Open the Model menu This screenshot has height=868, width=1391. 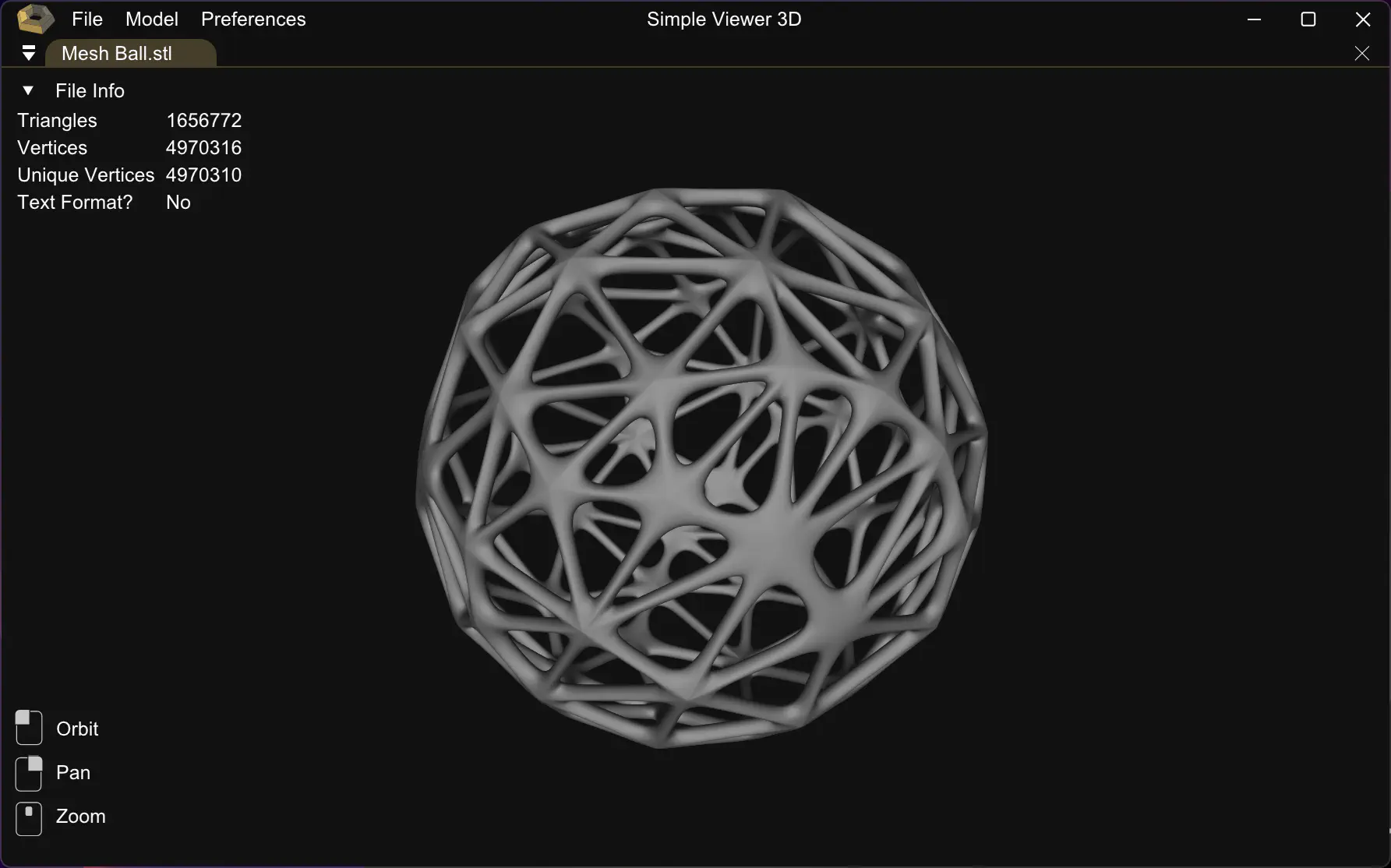point(151,19)
